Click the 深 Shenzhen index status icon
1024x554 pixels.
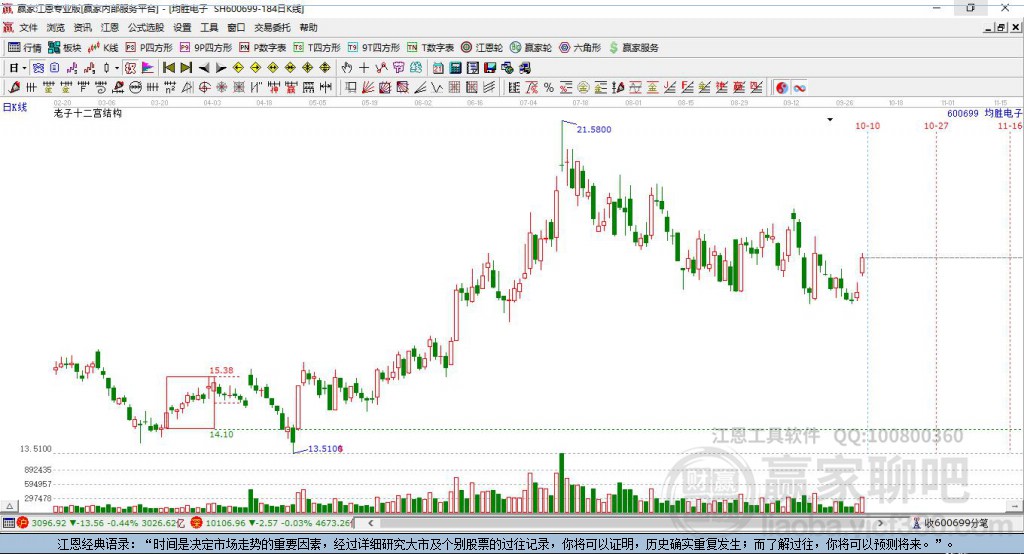coord(197,523)
